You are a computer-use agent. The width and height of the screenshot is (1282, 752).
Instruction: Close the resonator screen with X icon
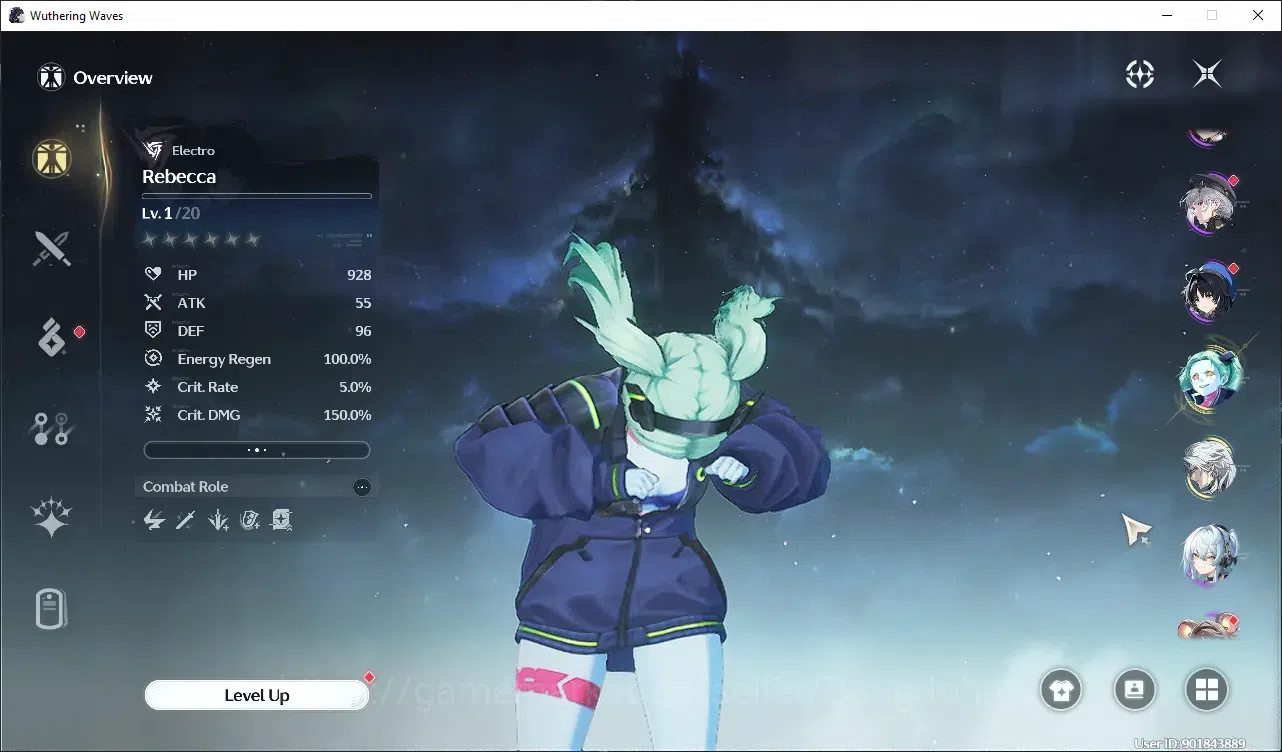[1207, 74]
